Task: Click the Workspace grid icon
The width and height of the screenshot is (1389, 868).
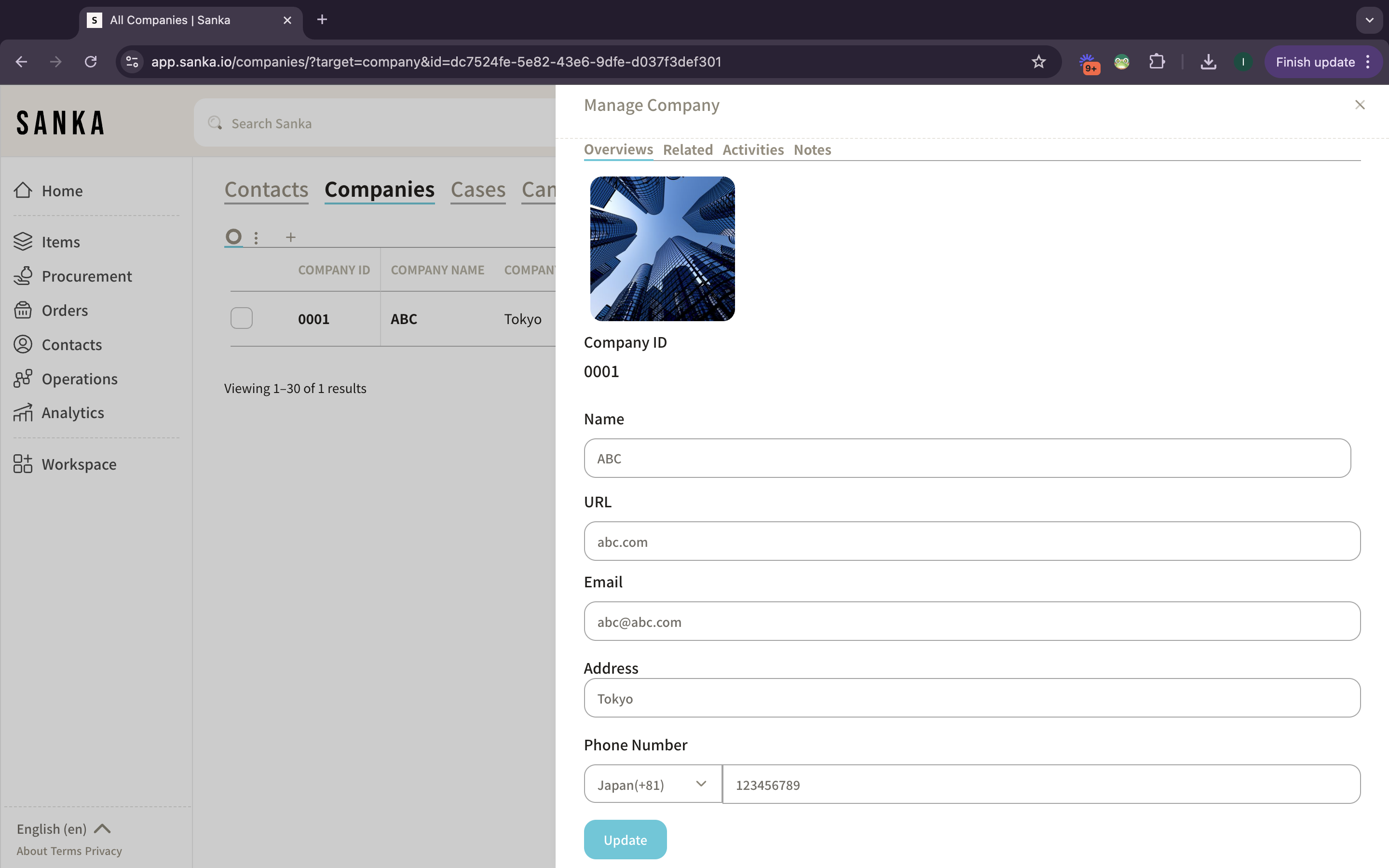Action: pyautogui.click(x=23, y=464)
